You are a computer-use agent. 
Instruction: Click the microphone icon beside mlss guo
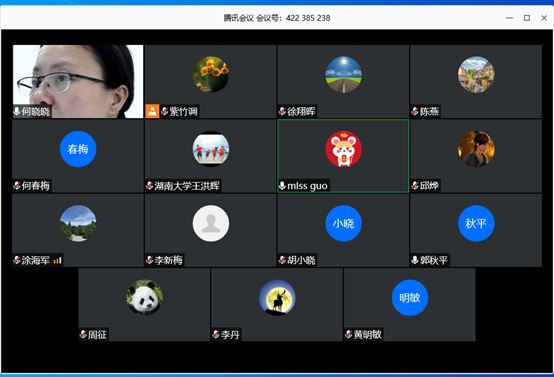pos(282,185)
